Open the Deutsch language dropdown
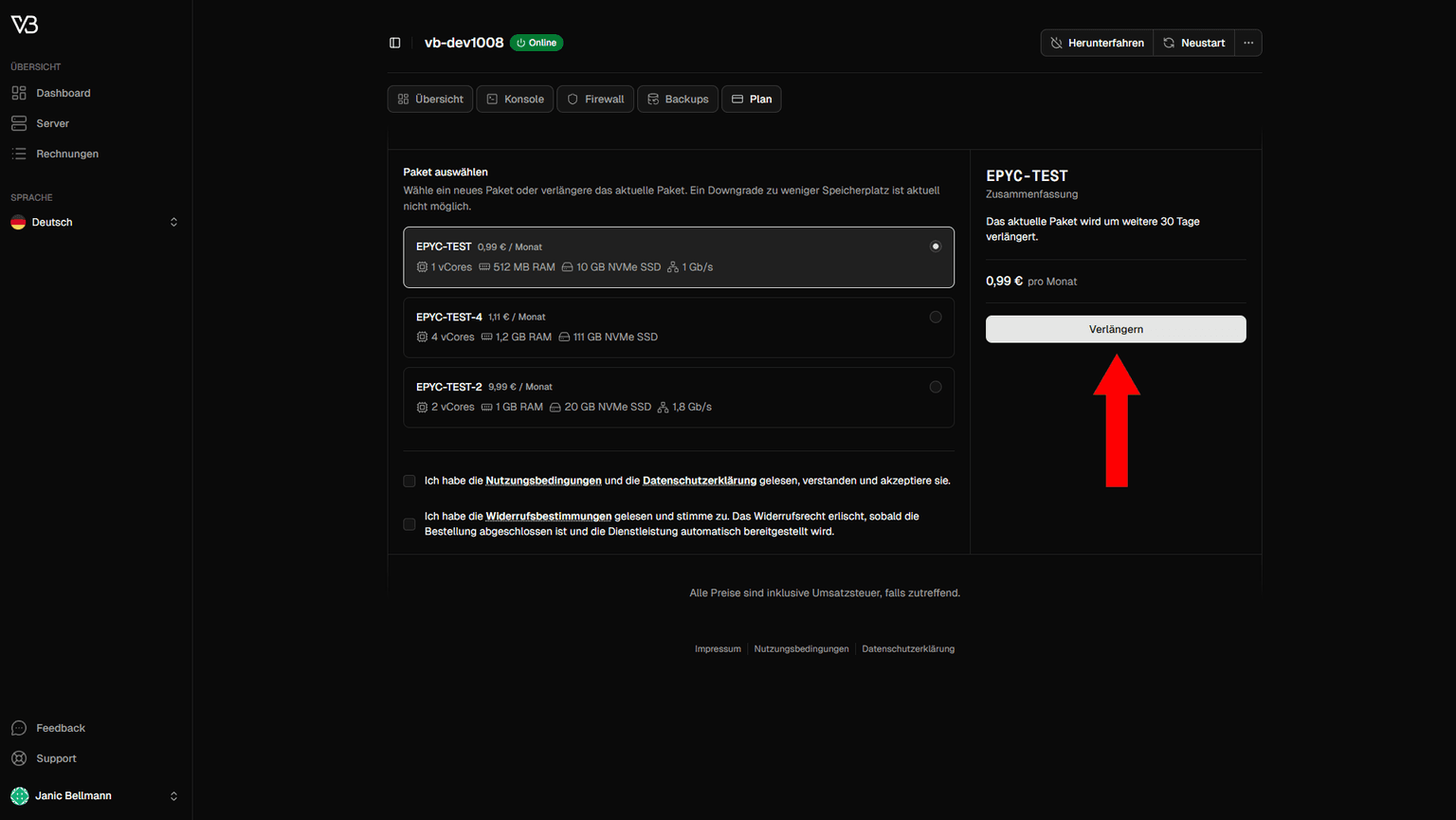Screen dimensions: 1456x820 point(95,222)
